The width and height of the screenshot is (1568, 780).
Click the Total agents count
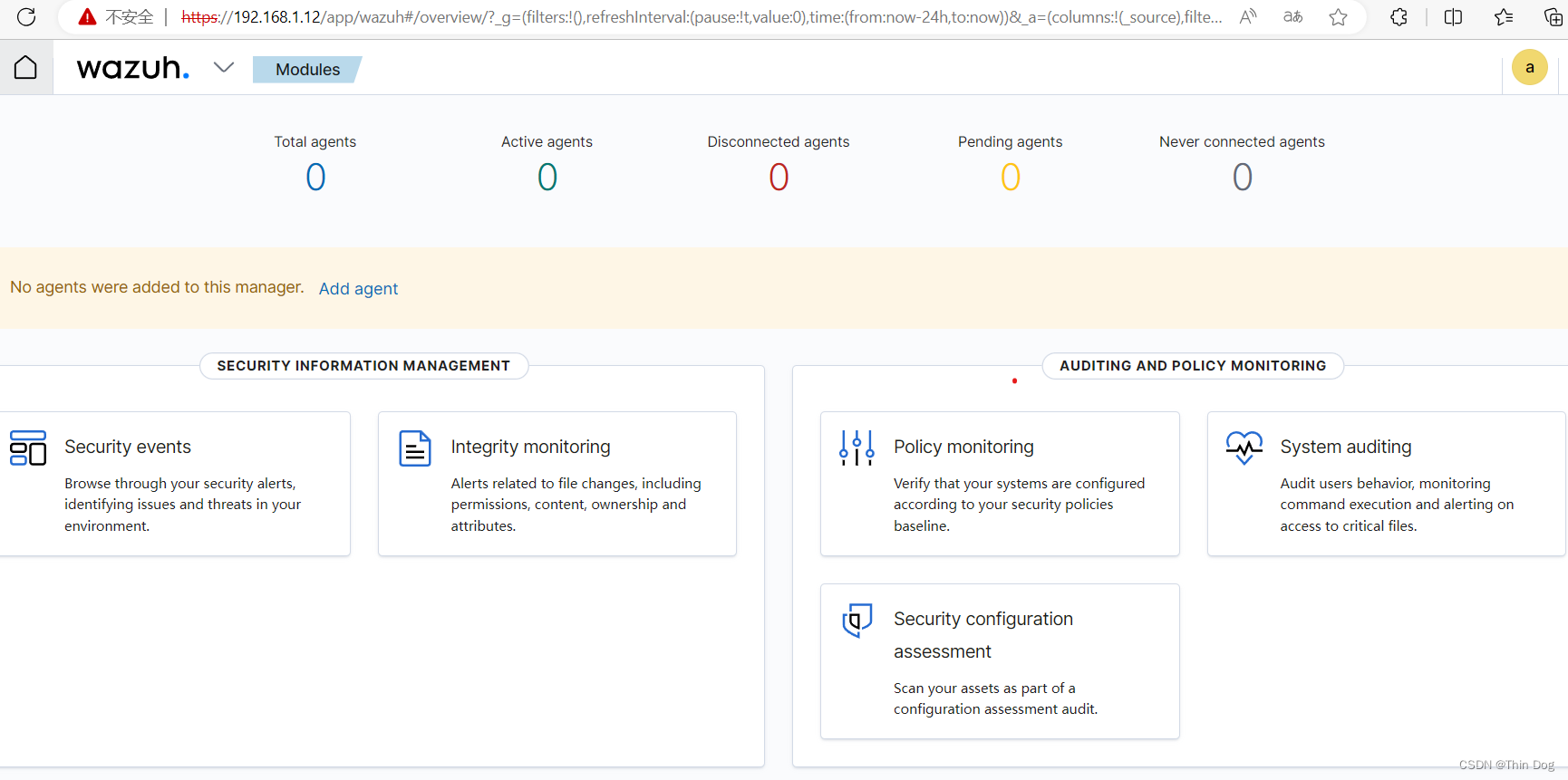coord(315,177)
